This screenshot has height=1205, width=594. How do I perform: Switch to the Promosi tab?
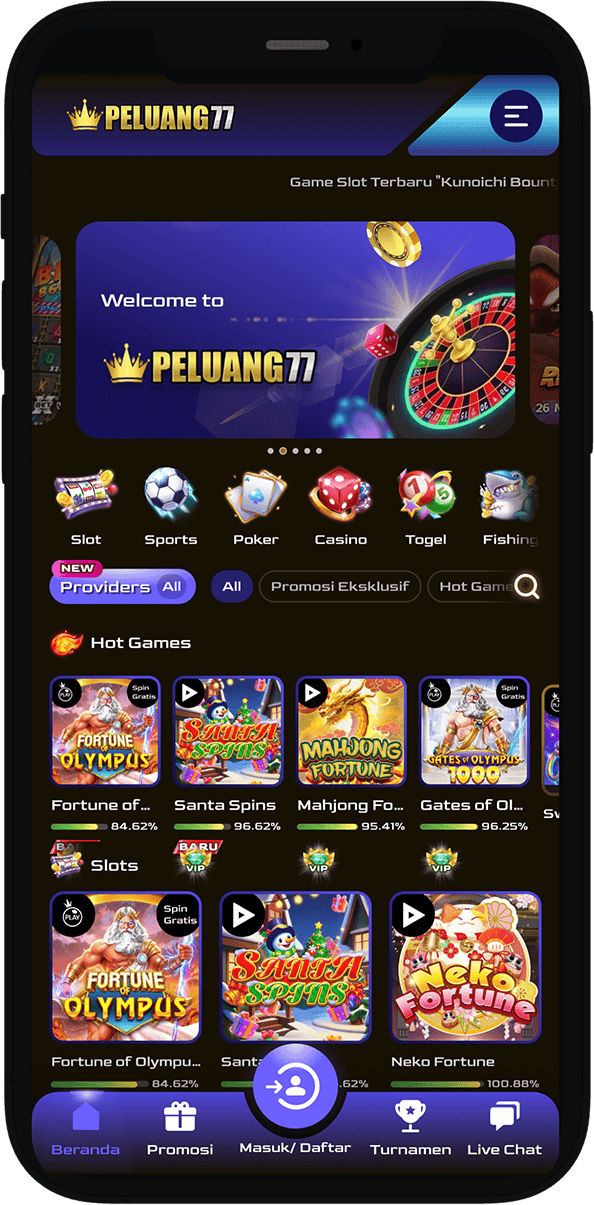[x=180, y=1129]
